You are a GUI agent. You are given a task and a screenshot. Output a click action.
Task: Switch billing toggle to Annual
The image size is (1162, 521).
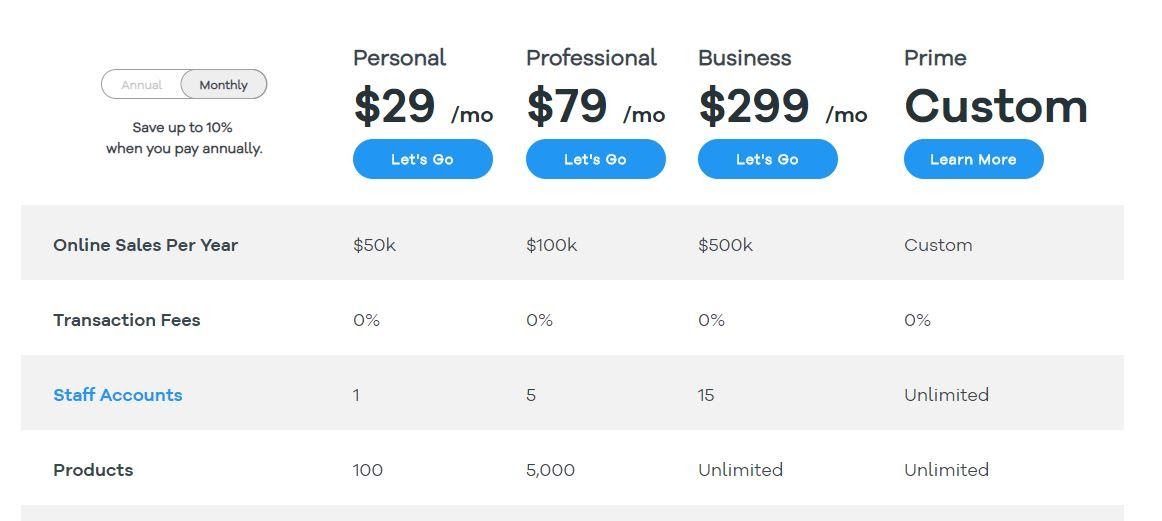[142, 84]
